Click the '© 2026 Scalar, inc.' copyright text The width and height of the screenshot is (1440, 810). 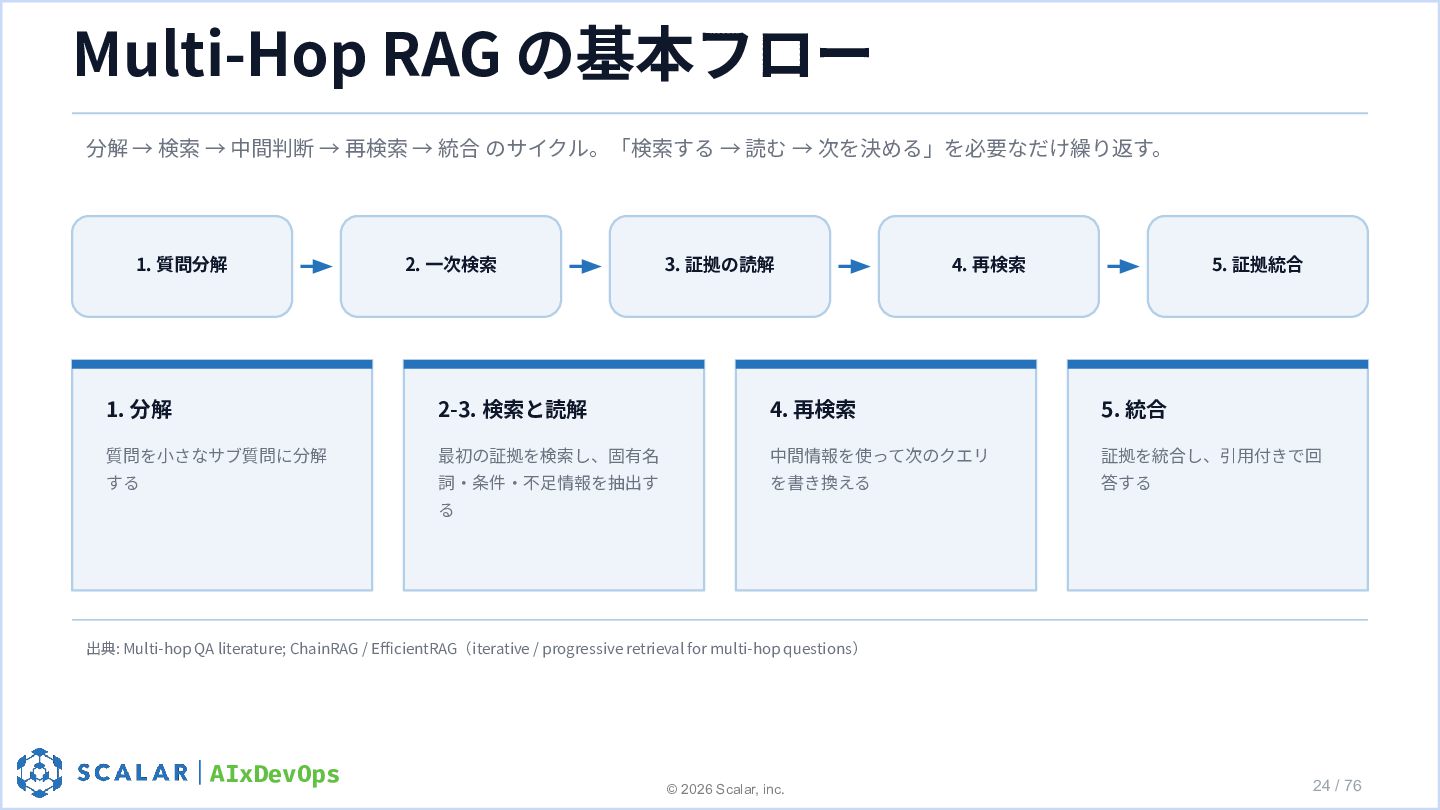(x=726, y=789)
